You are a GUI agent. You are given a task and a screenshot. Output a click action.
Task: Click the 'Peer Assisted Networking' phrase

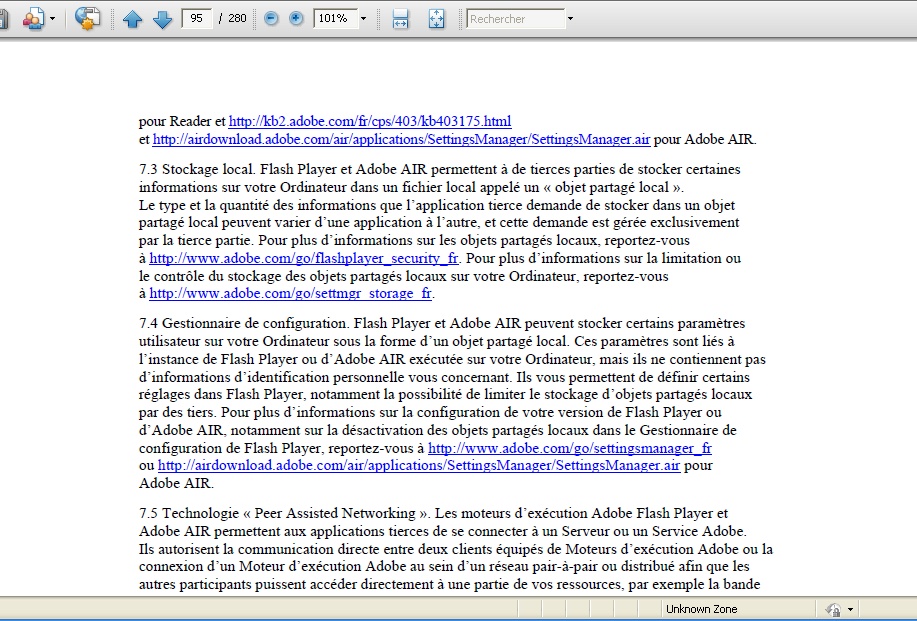335,513
